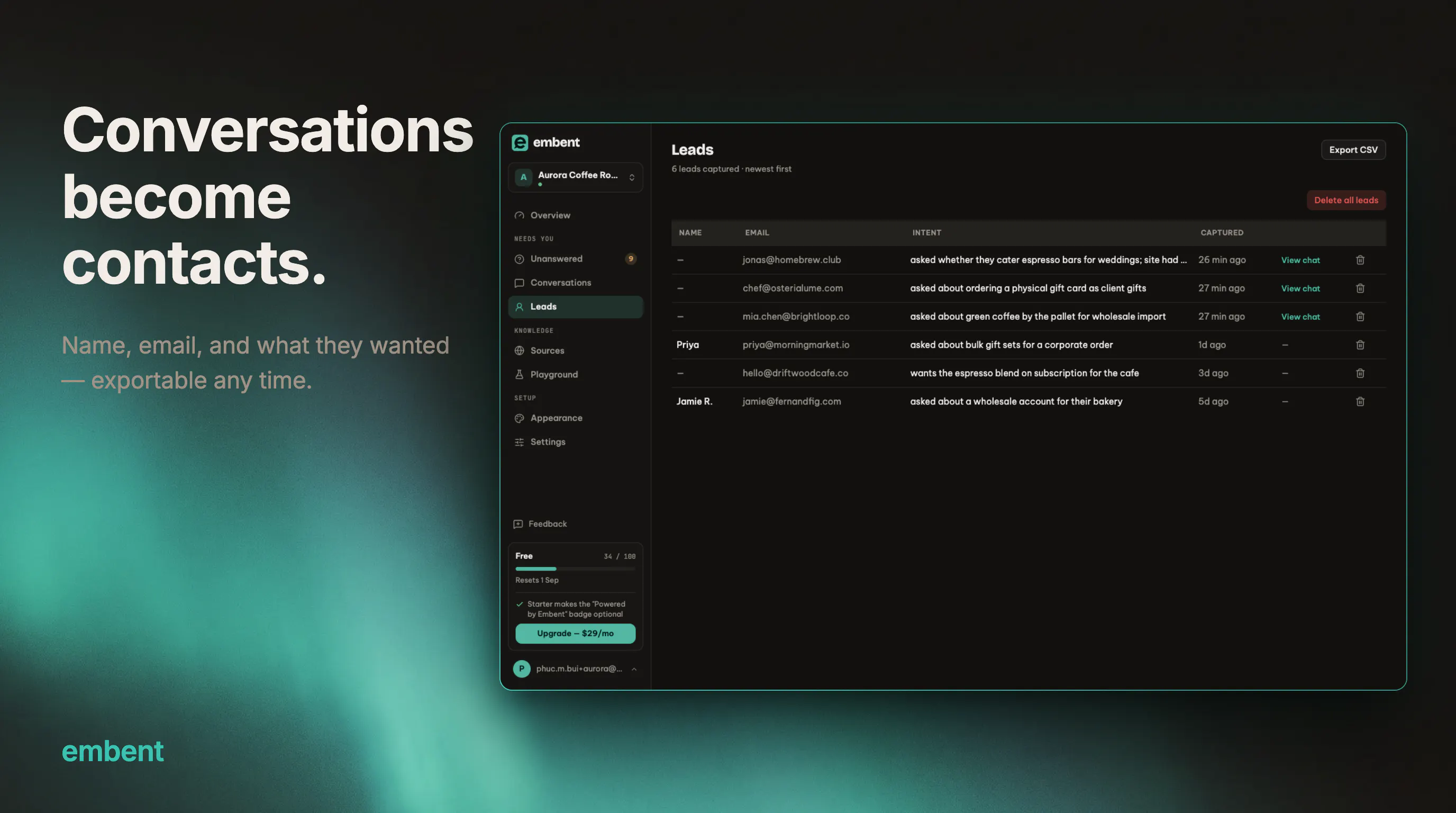The width and height of the screenshot is (1456, 813).
Task: View chat for jonas@homebrew.club
Action: click(x=1300, y=260)
